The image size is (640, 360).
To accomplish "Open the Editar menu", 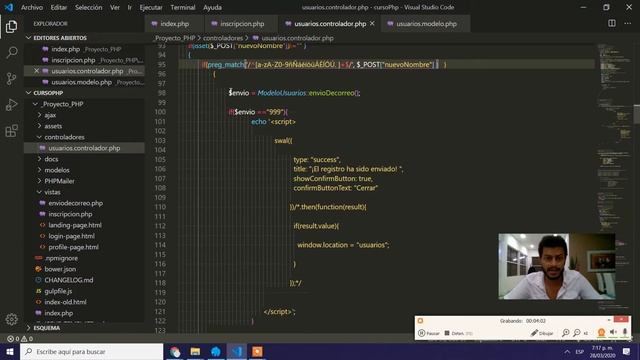I will [59, 7].
